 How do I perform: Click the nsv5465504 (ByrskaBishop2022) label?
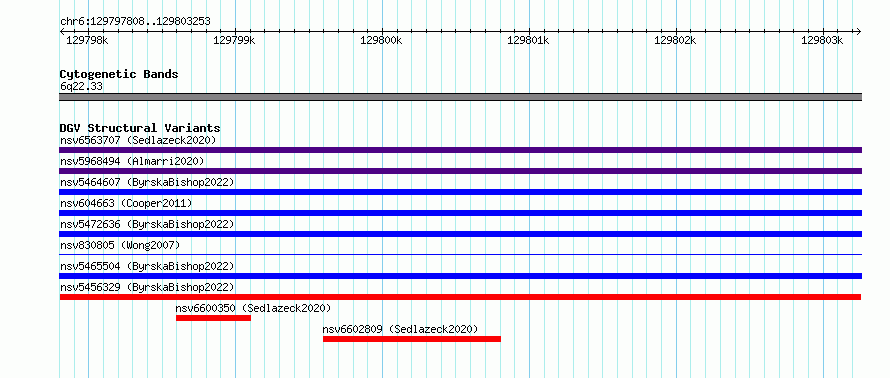[147, 266]
